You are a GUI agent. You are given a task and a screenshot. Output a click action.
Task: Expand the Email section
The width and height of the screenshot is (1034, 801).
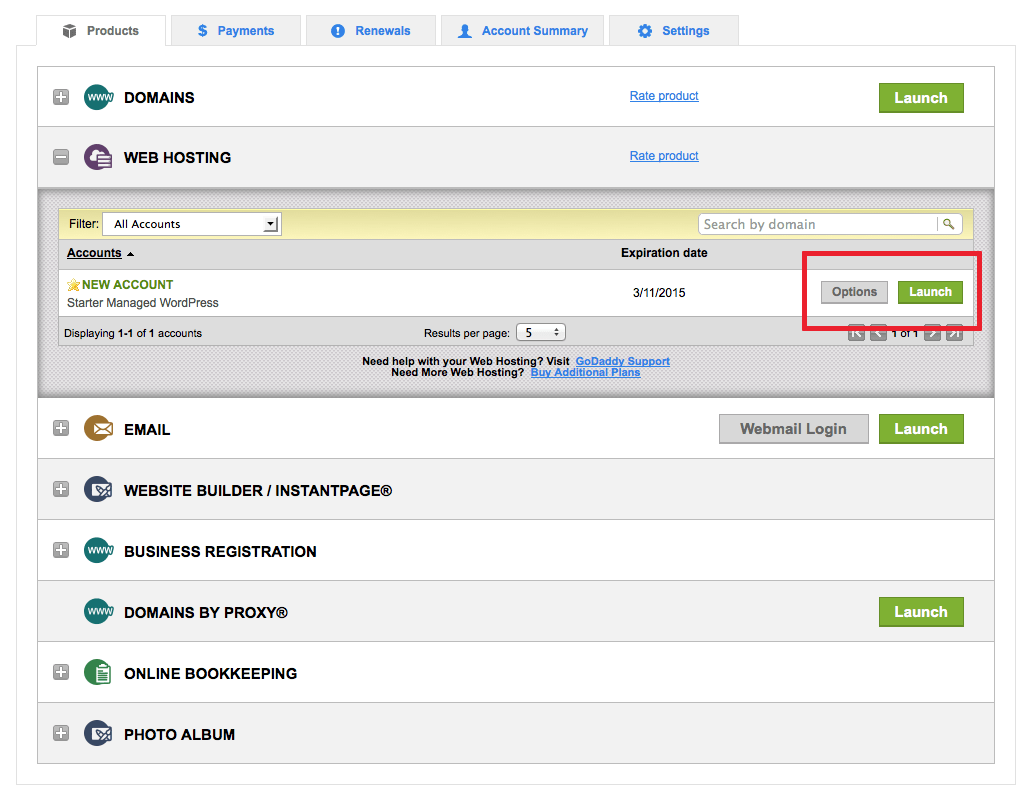tap(61, 429)
